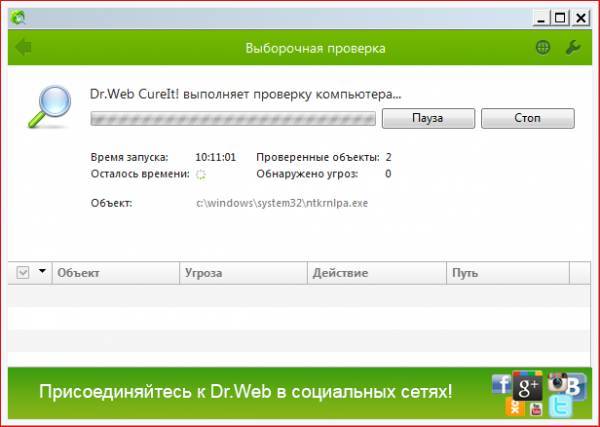Image resolution: width=600 pixels, height=427 pixels.
Task: Click the Обнаружено угроз label
Action: 307,174
